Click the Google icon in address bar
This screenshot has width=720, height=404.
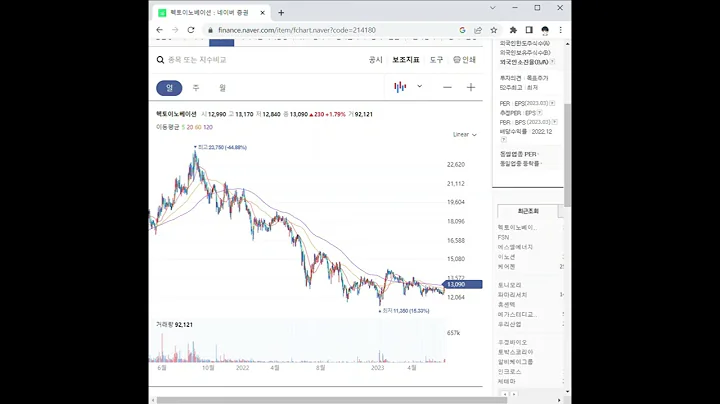click(462, 30)
